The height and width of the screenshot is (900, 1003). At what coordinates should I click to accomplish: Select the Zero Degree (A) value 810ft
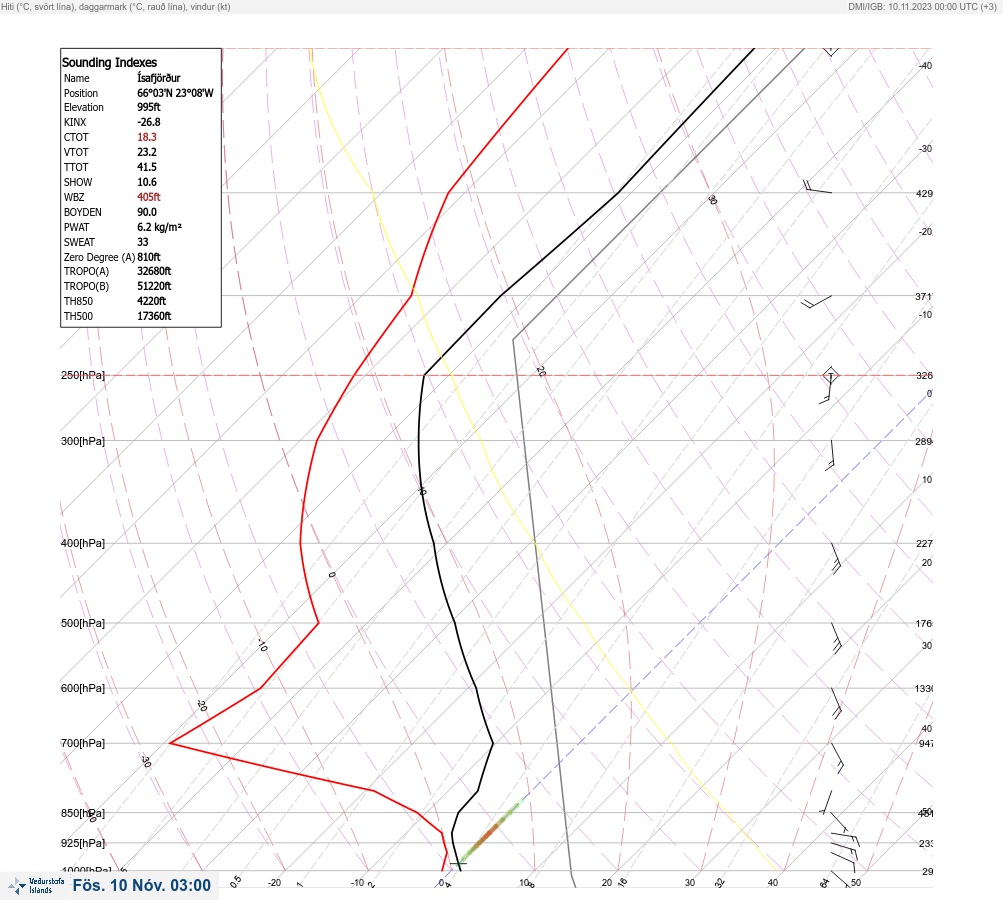click(x=149, y=257)
